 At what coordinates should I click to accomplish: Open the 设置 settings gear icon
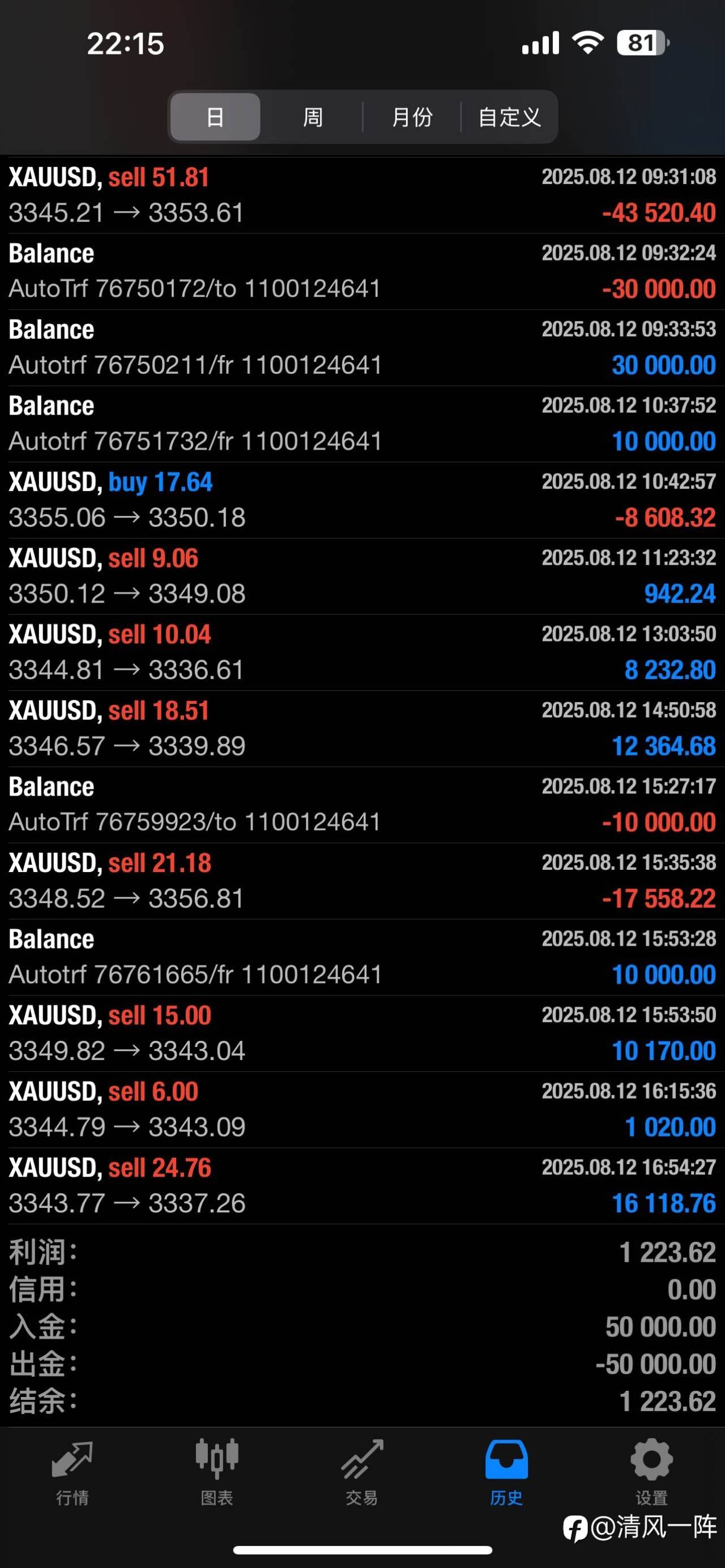coord(651,1460)
